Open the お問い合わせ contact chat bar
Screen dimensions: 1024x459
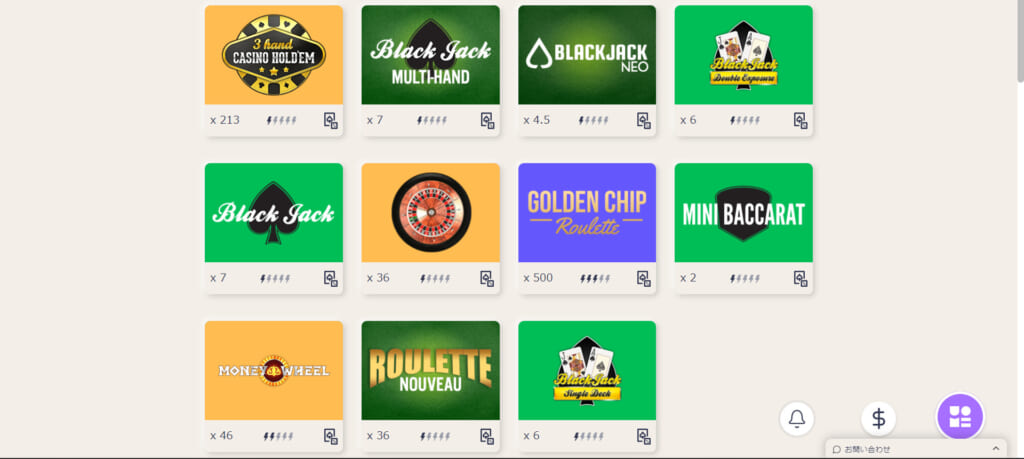pos(916,449)
